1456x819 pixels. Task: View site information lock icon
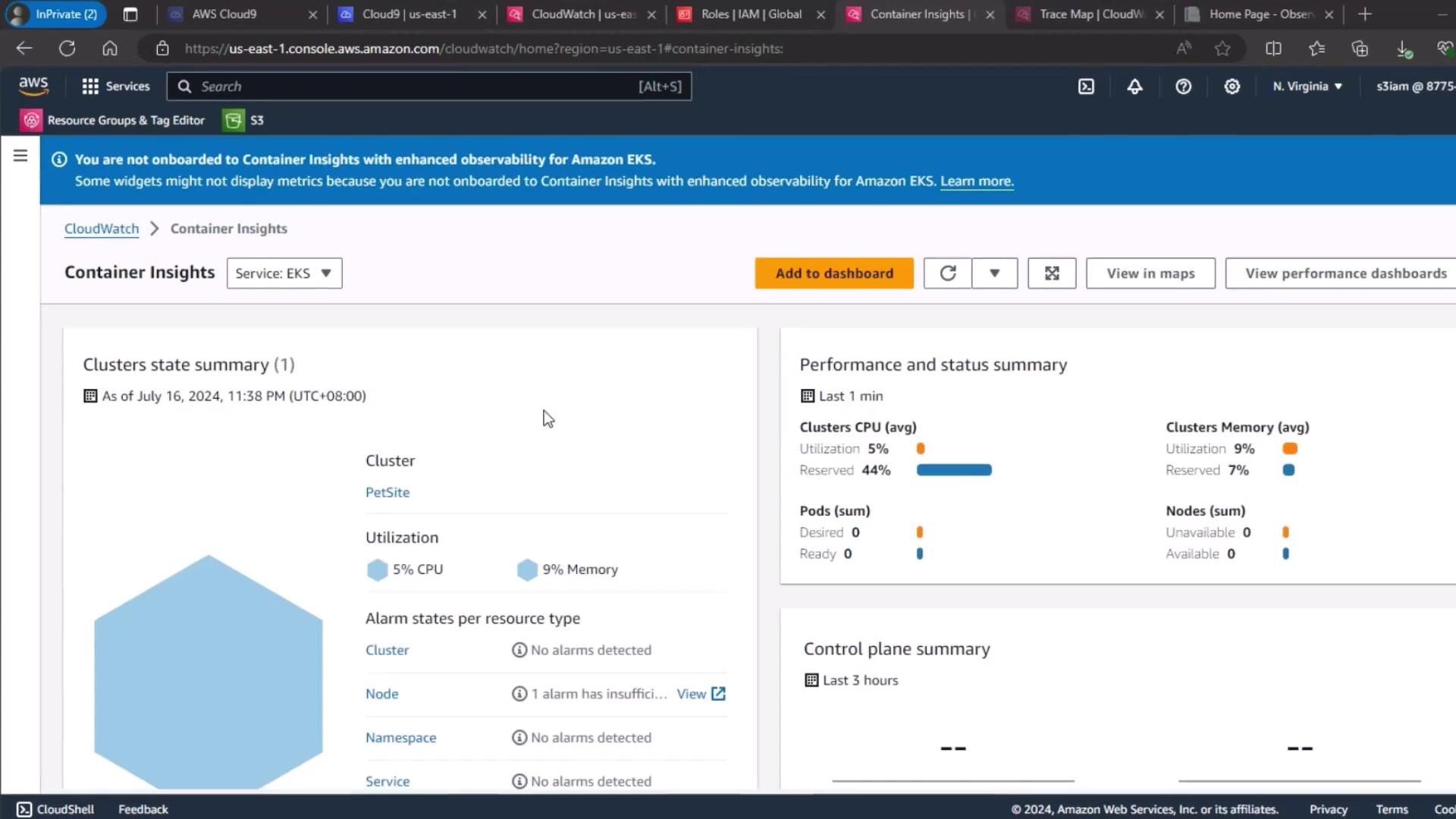[x=162, y=49]
